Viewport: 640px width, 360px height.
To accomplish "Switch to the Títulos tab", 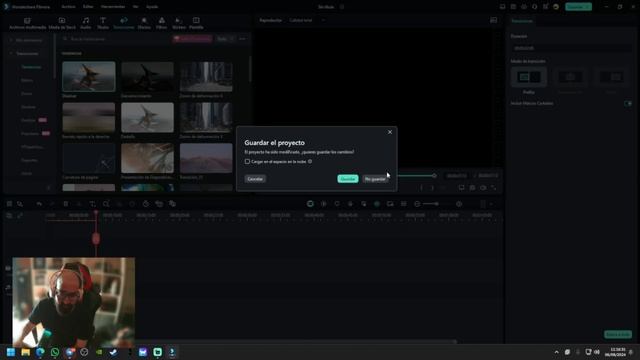I will (x=103, y=23).
